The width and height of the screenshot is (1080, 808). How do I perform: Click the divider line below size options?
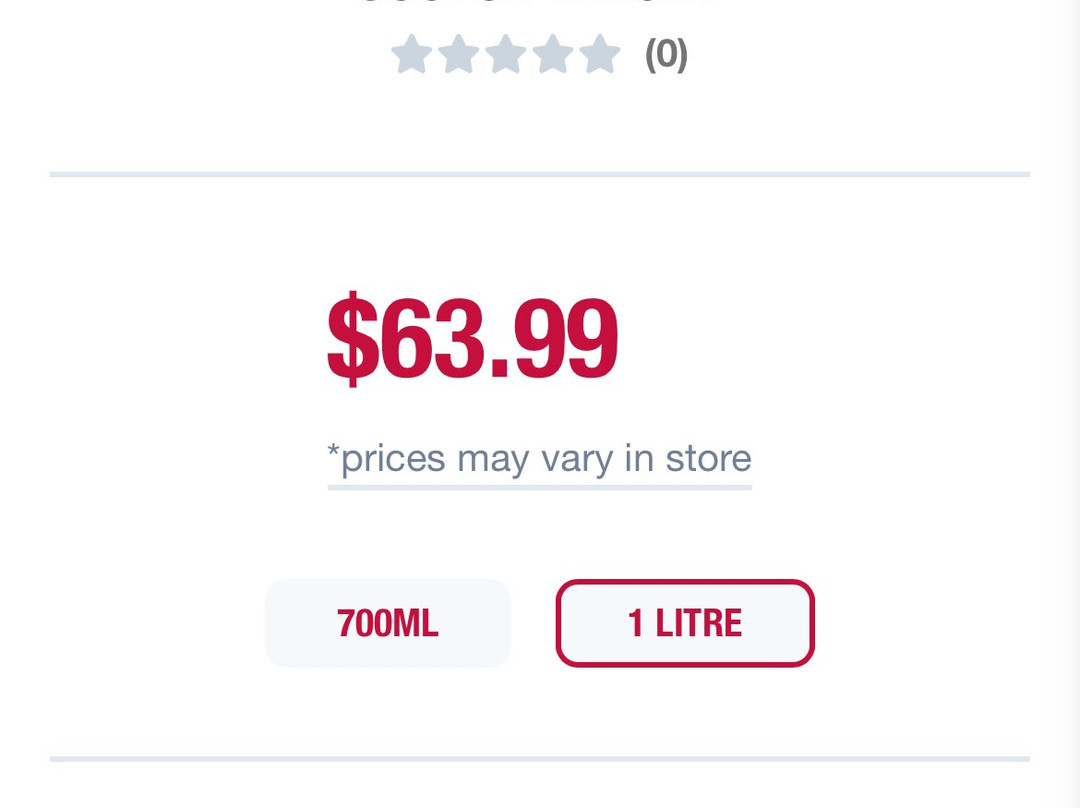click(x=540, y=759)
